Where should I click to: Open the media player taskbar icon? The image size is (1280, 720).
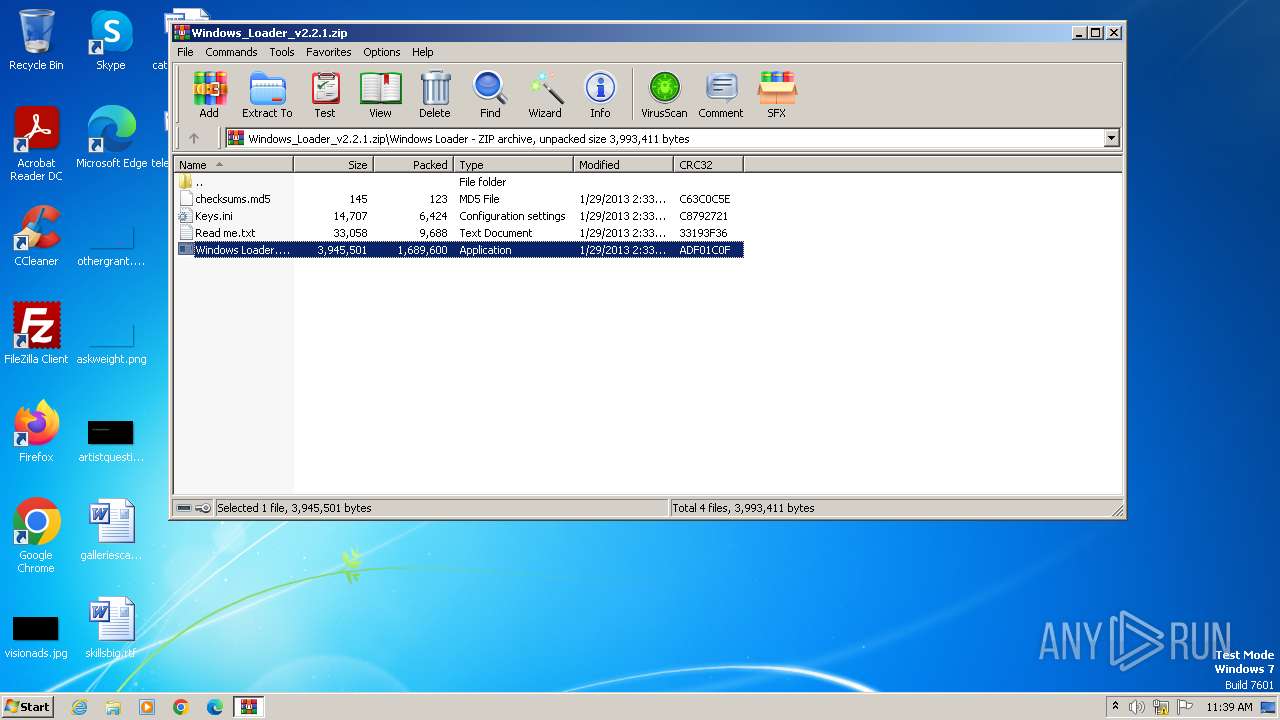pos(147,707)
